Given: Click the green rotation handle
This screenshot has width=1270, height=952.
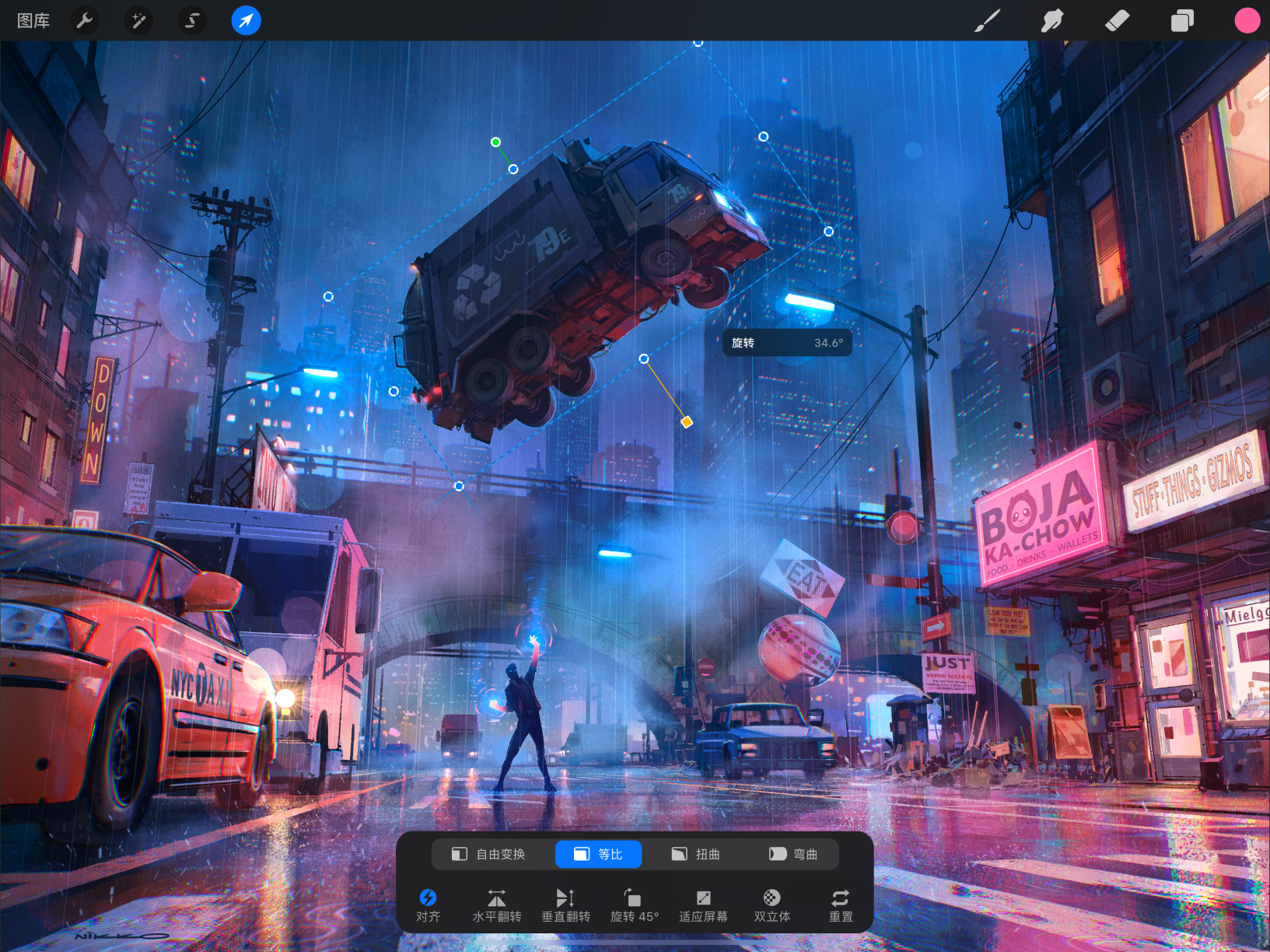Looking at the screenshot, I should click(x=495, y=142).
